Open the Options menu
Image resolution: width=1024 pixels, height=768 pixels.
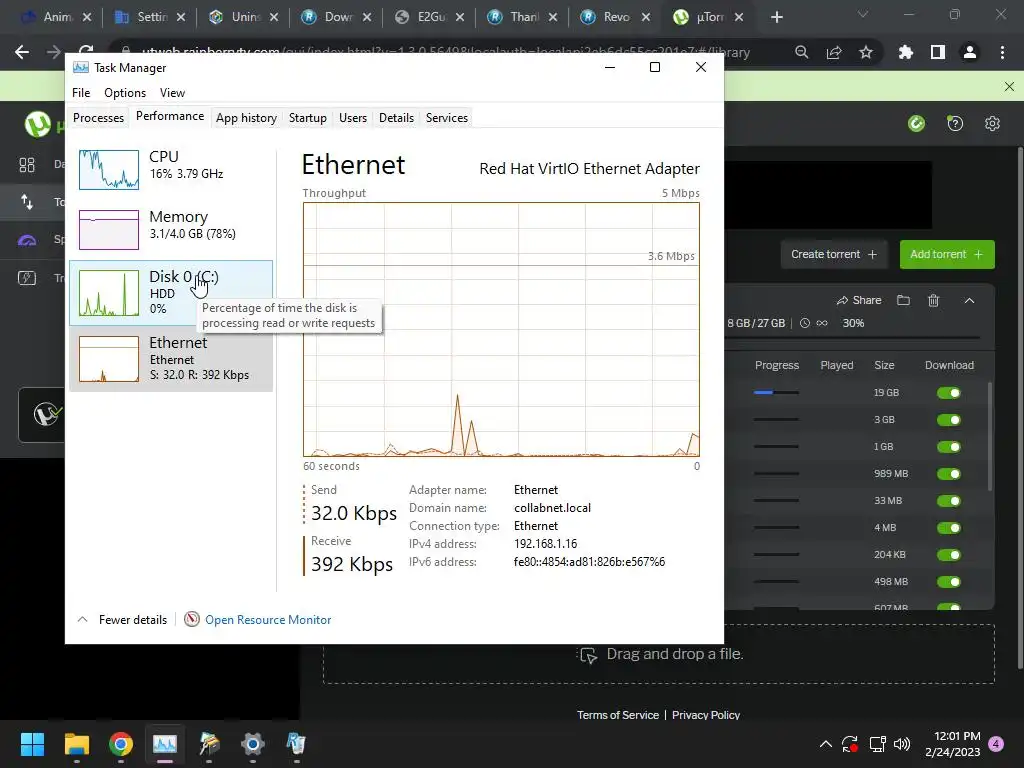[125, 93]
